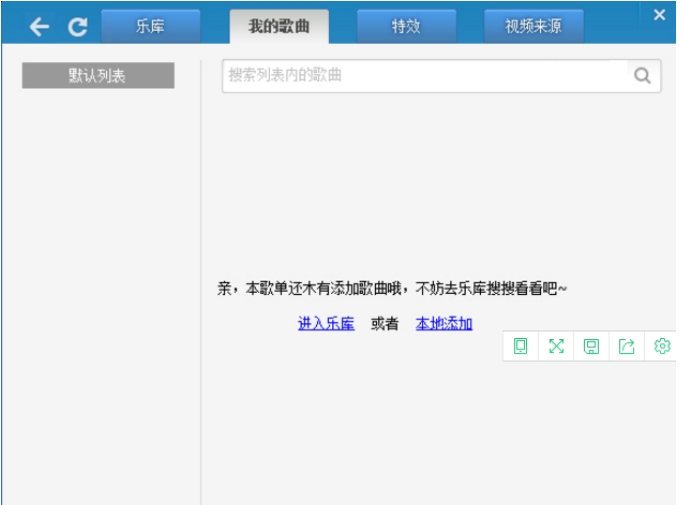The image size is (681, 505).
Task: Follow the 进入乐库 link
Action: tap(326, 323)
